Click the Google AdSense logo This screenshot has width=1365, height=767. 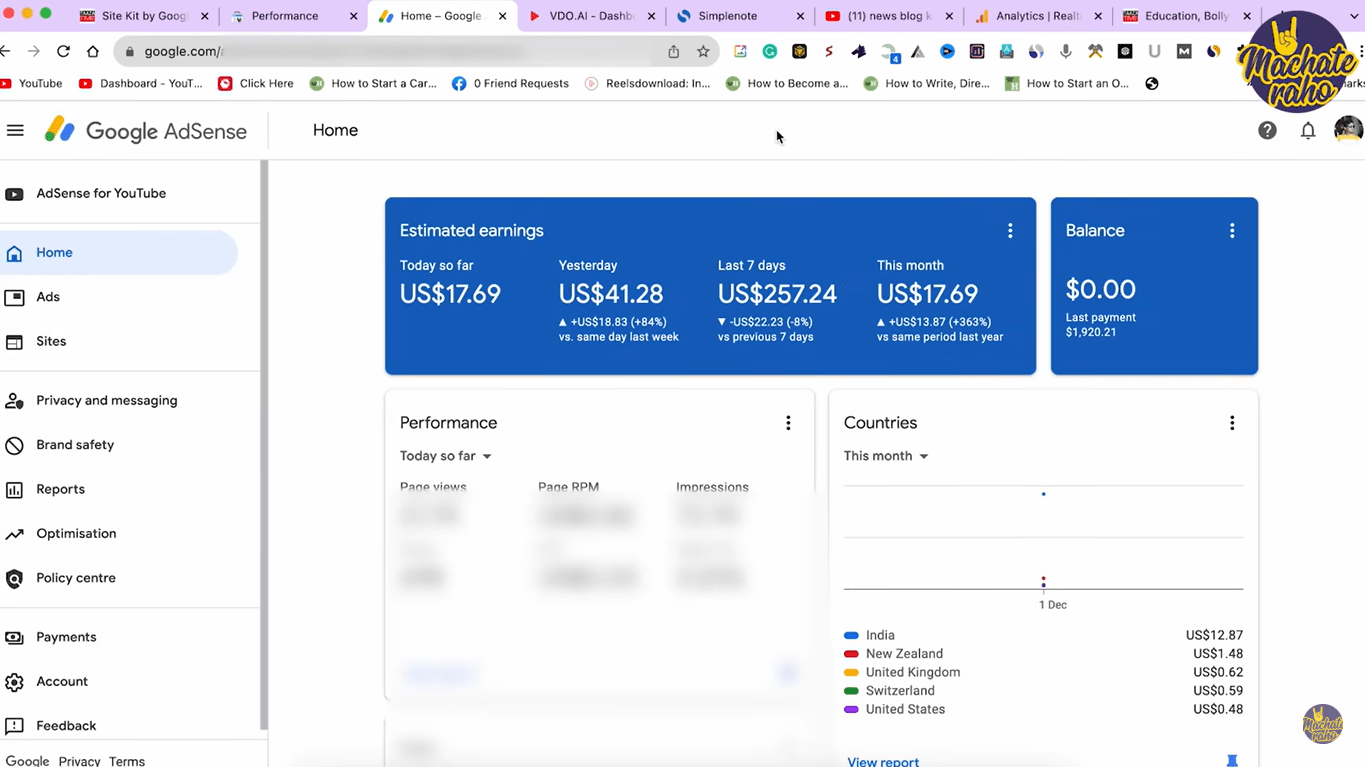[146, 131]
